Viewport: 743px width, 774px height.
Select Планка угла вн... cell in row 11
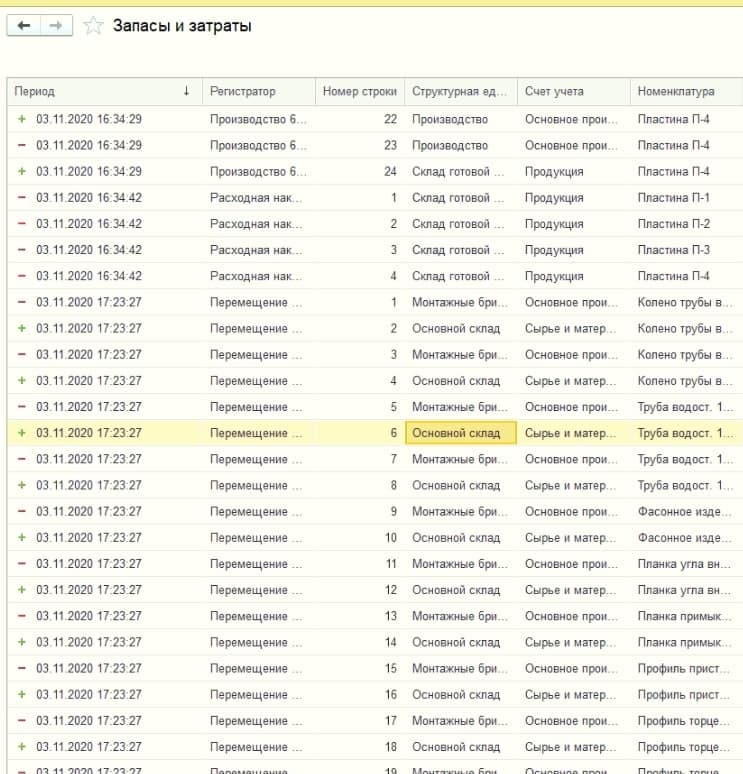(x=686, y=564)
